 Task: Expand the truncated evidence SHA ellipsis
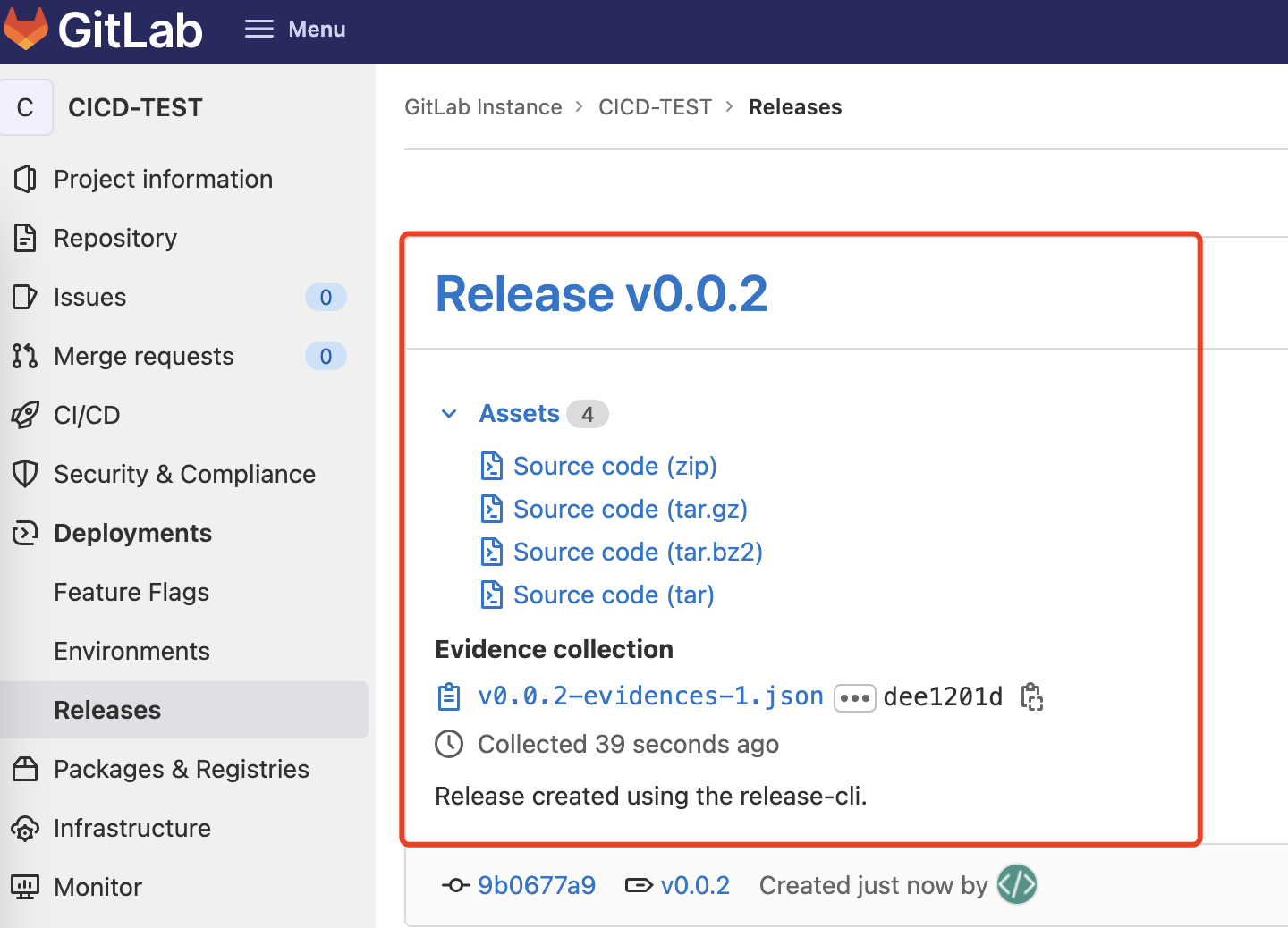pos(854,697)
